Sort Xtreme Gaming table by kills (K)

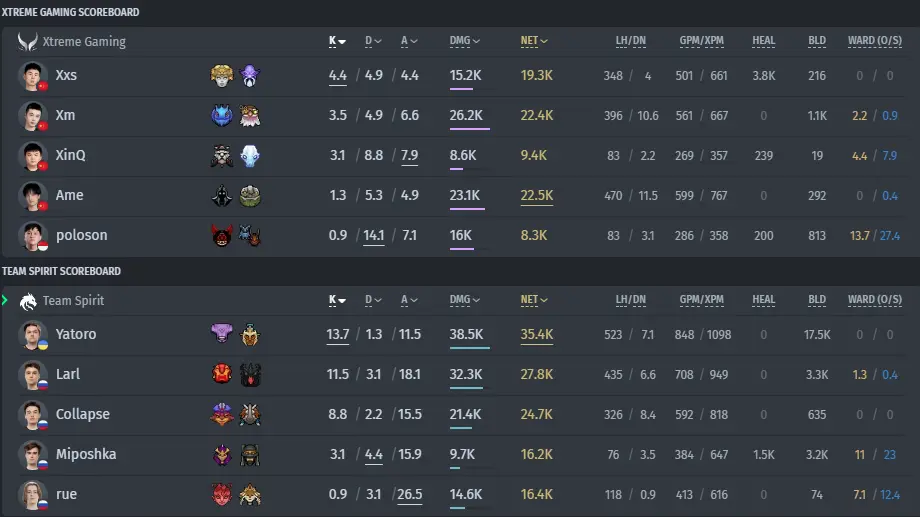click(x=337, y=41)
